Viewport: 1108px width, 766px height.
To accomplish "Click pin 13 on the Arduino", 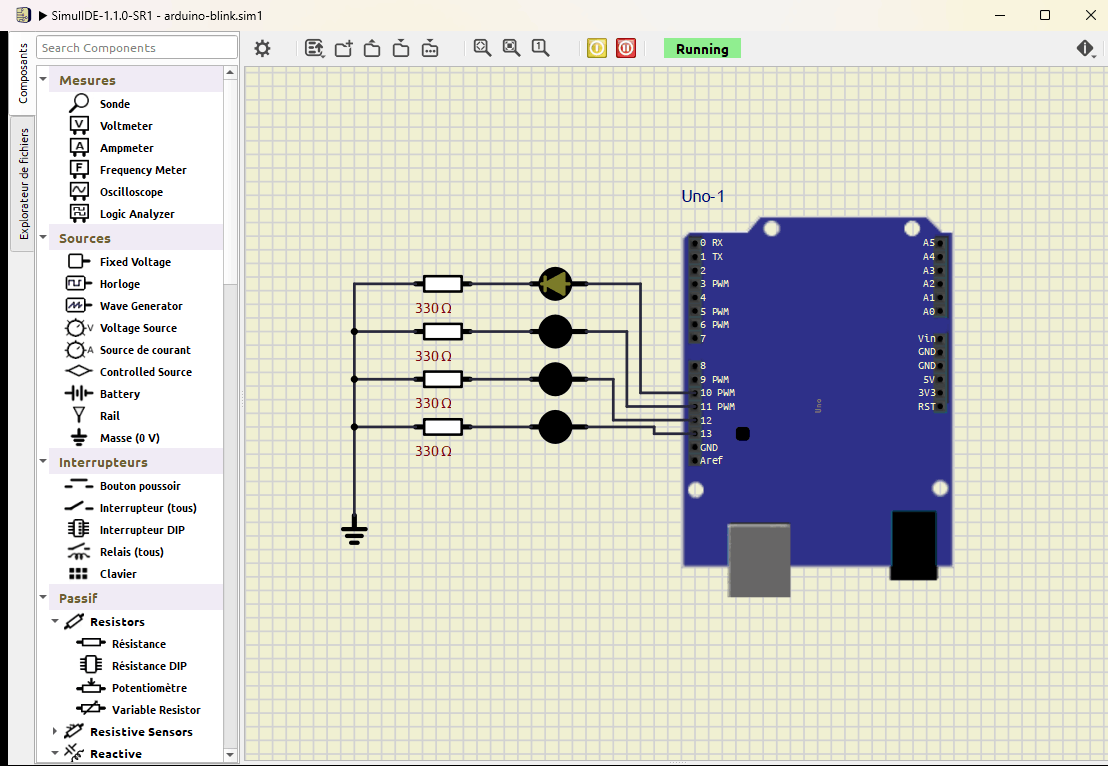I will point(695,434).
